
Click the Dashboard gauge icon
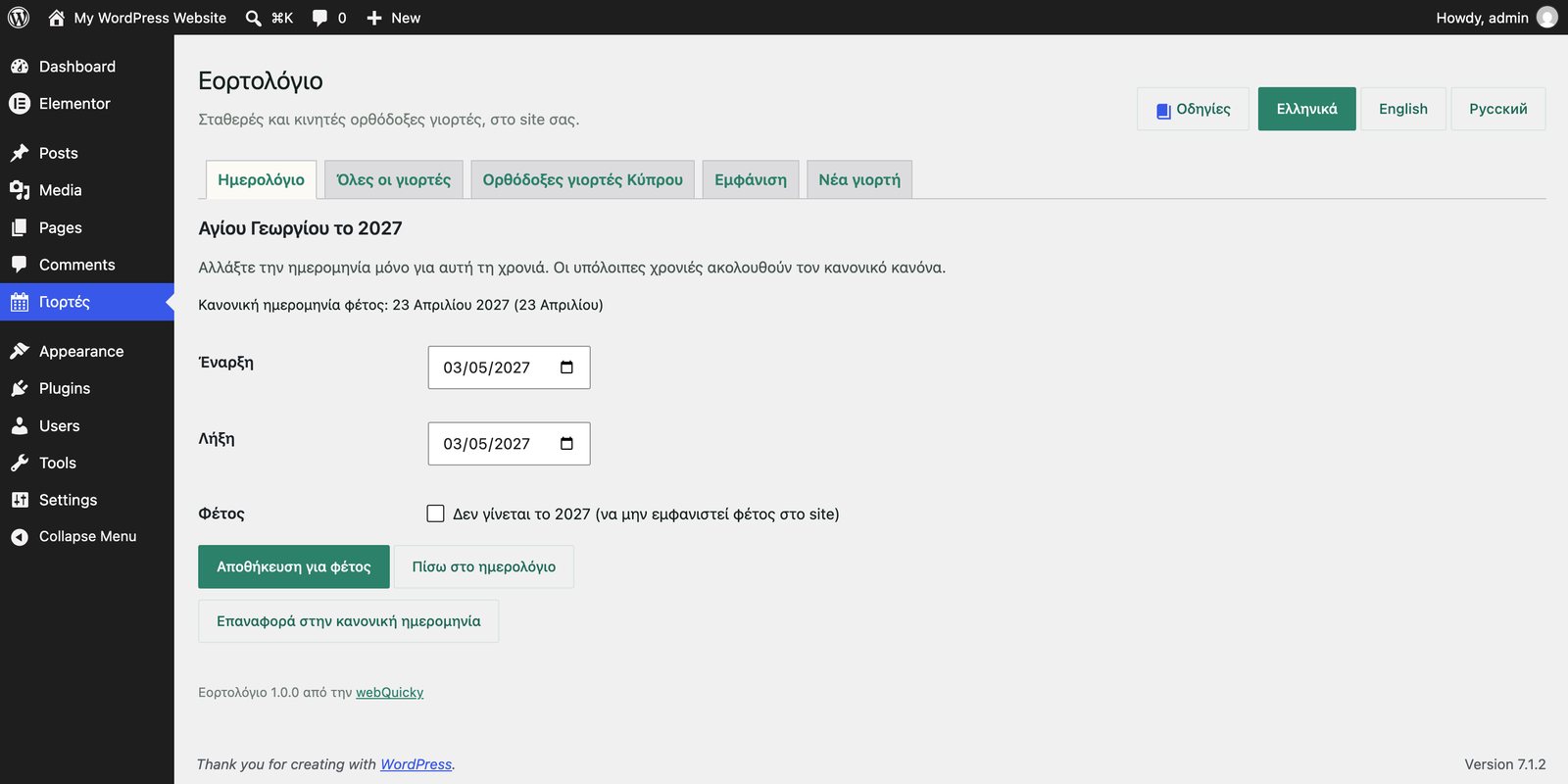click(x=20, y=67)
